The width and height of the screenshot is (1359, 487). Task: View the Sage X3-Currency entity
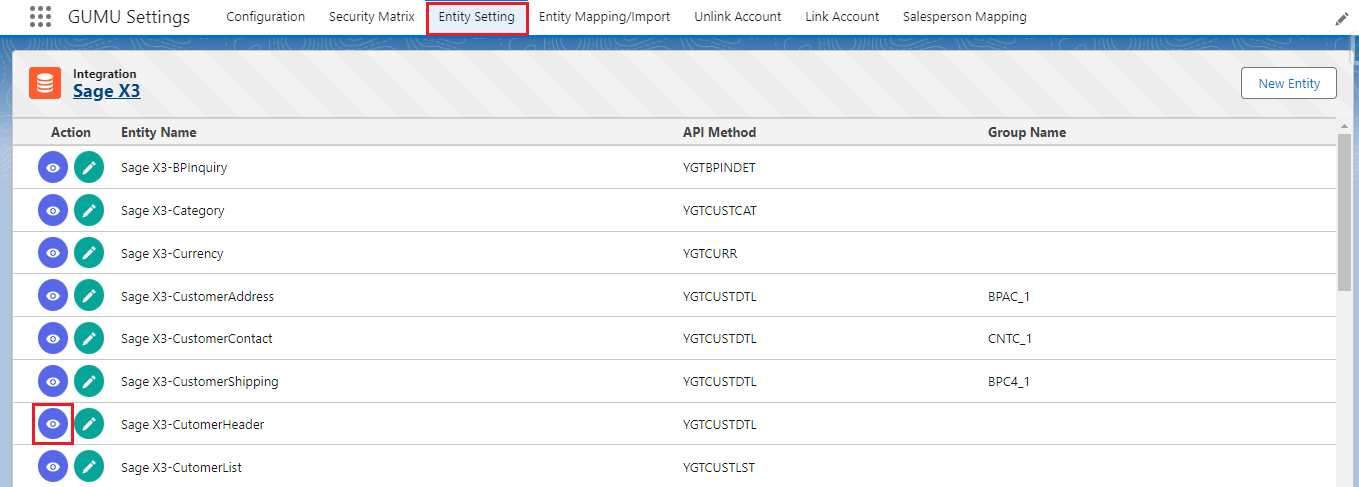point(53,254)
